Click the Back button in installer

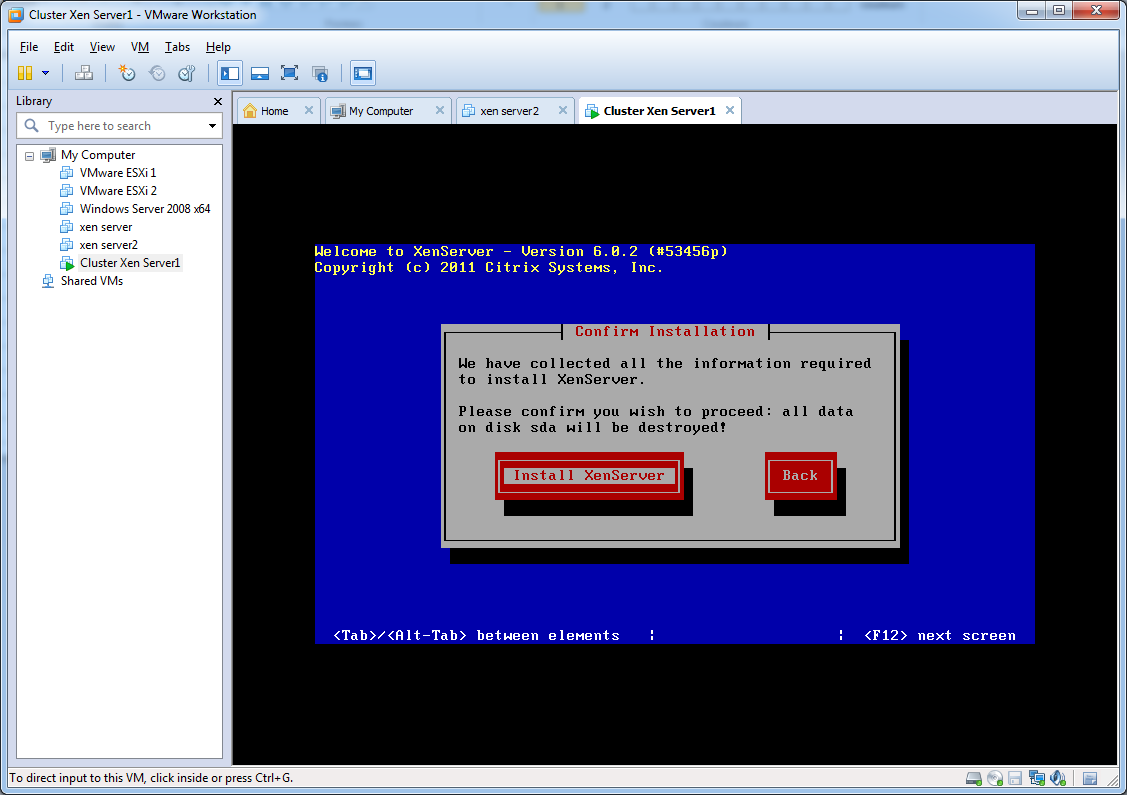(x=800, y=476)
